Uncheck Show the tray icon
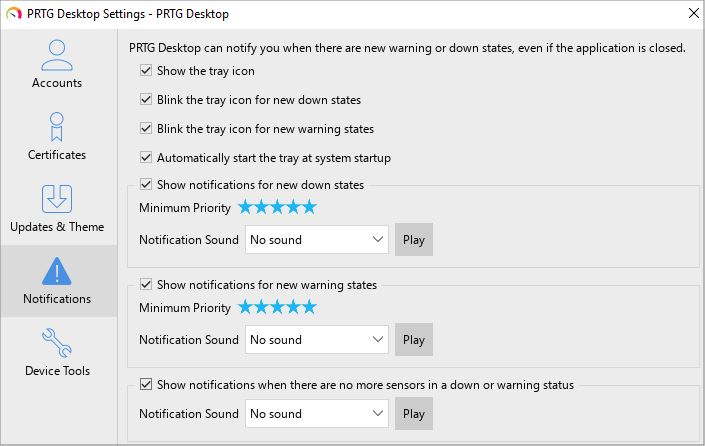 click(146, 70)
